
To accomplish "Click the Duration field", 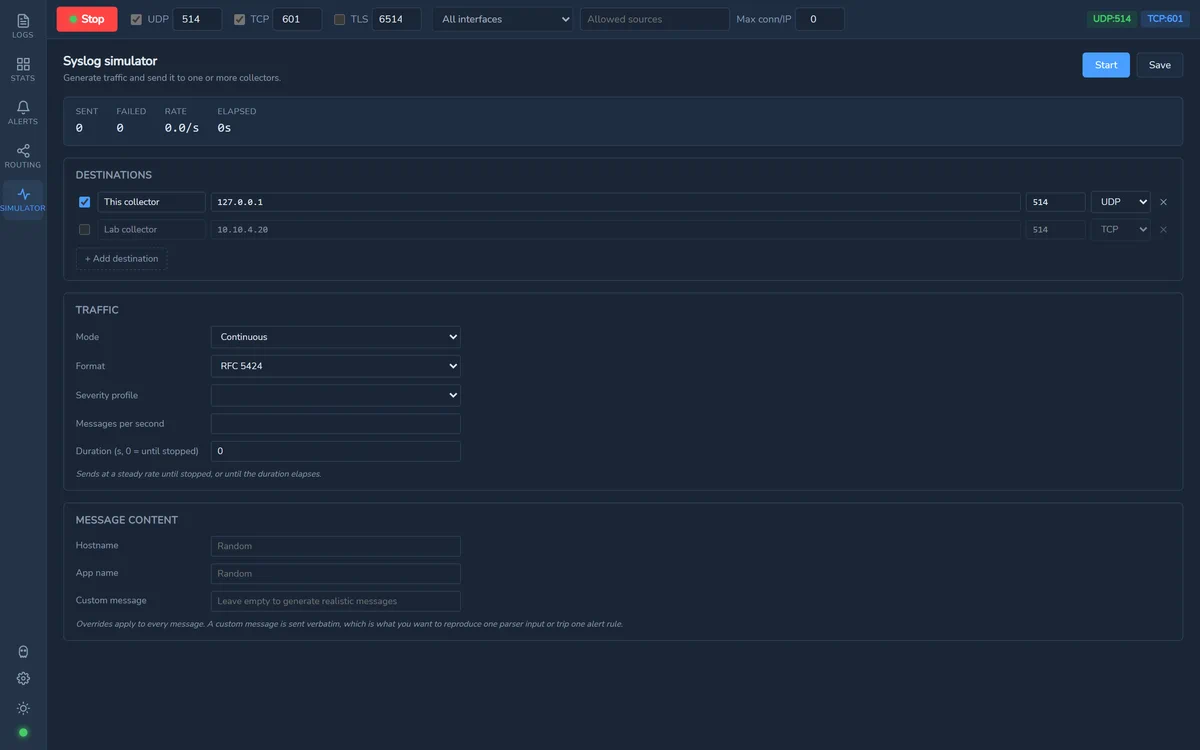I will coord(336,452).
